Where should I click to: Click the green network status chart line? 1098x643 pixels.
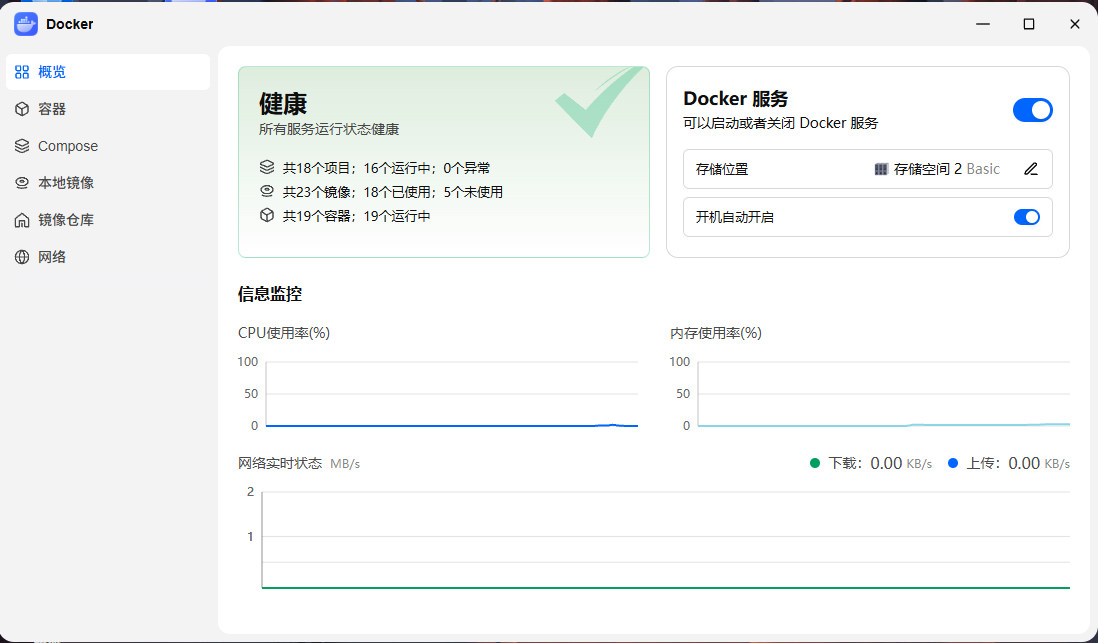[666, 588]
